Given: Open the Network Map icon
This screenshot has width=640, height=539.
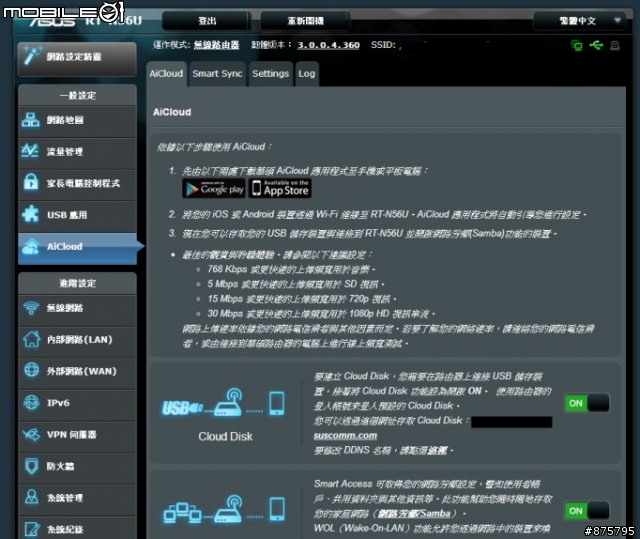Looking at the screenshot, I should click(x=31, y=120).
